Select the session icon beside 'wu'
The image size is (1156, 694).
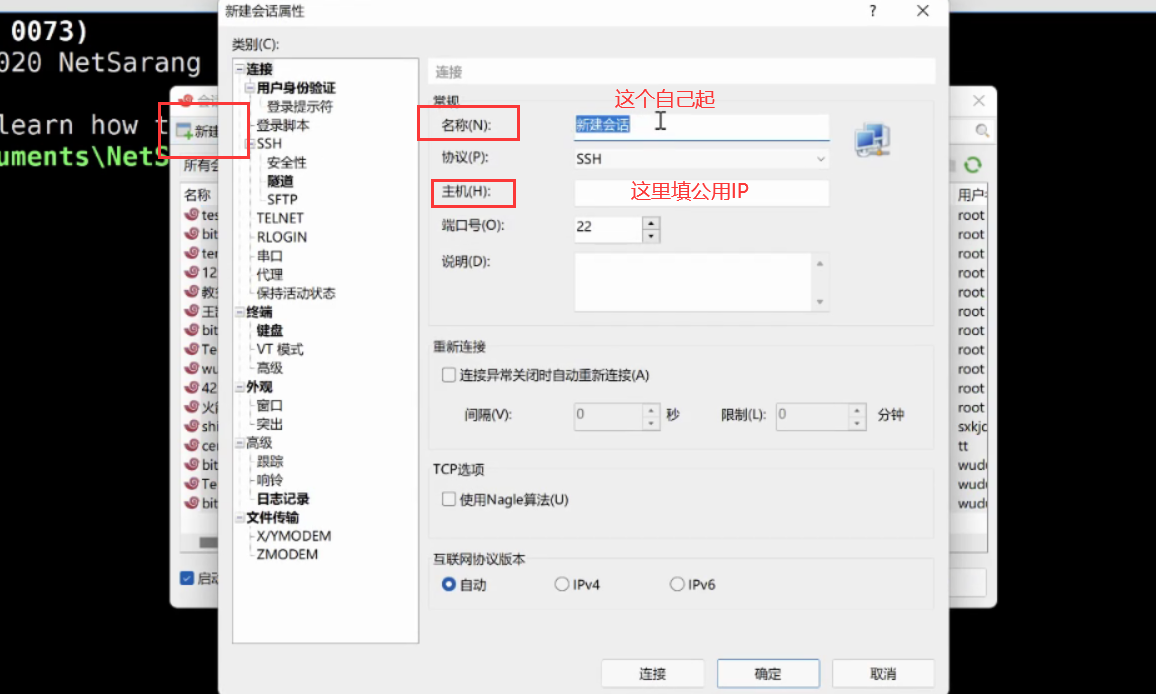[x=192, y=368]
